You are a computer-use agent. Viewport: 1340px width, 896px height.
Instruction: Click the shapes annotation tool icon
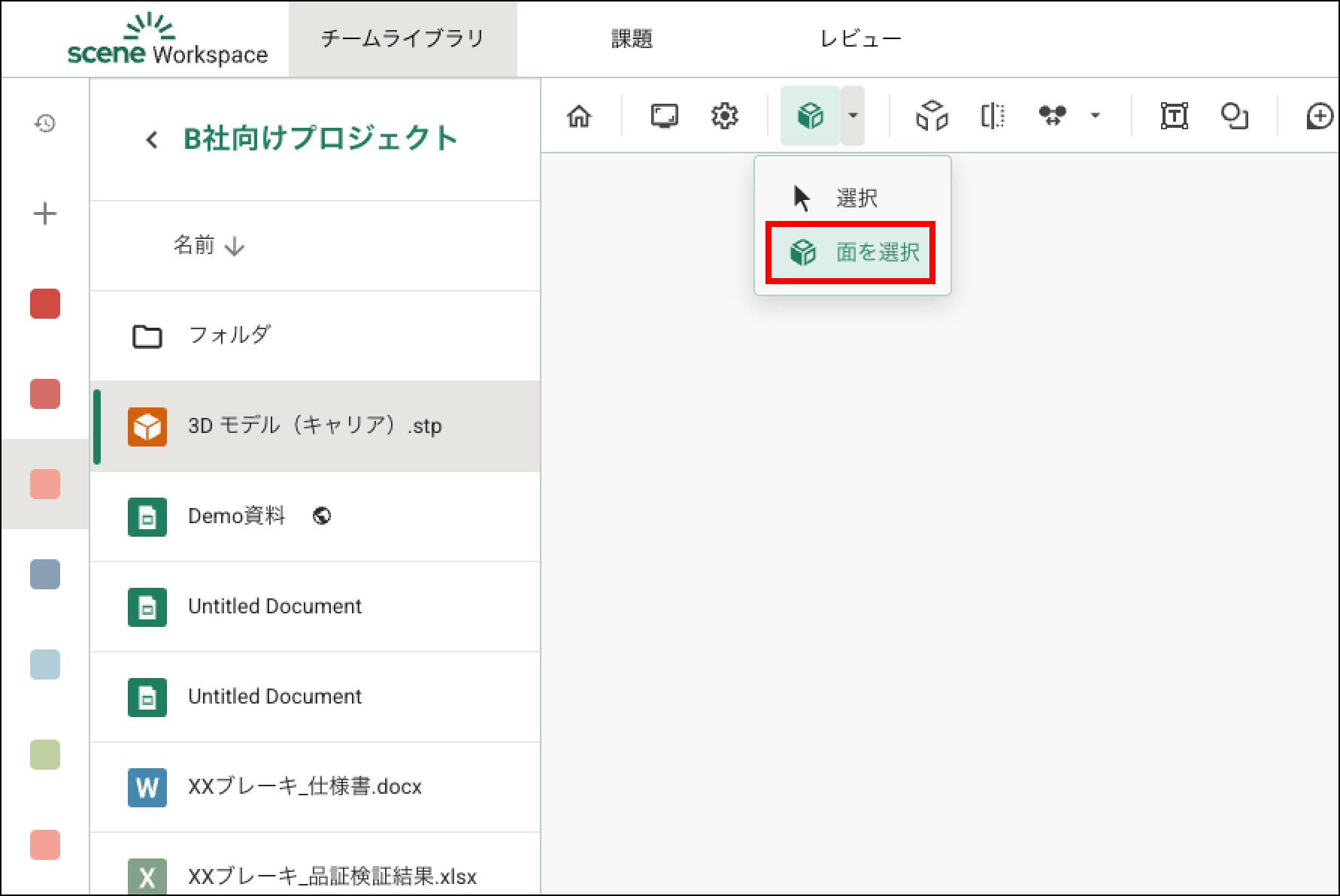1234,117
